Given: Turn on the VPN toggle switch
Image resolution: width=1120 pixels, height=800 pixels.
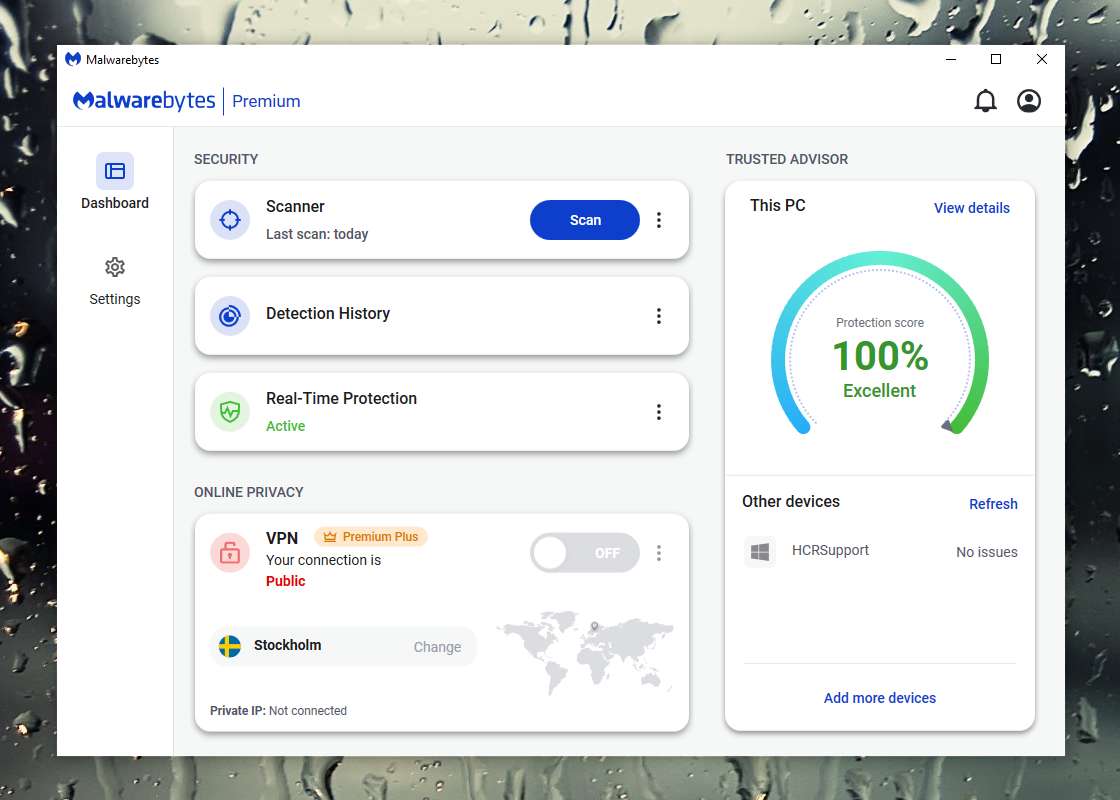Looking at the screenshot, I should point(584,553).
